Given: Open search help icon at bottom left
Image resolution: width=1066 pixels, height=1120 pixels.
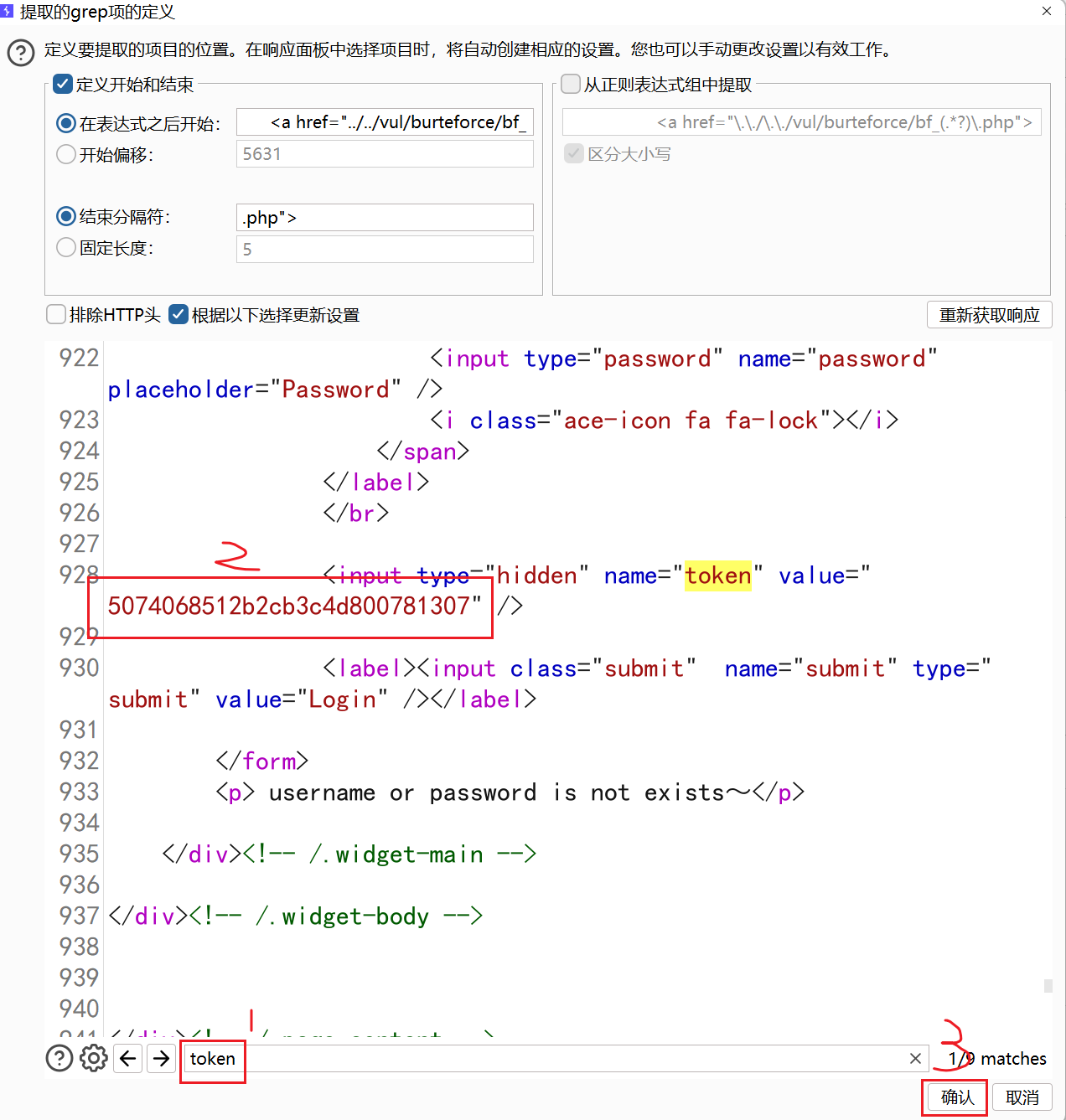Looking at the screenshot, I should (x=59, y=1058).
